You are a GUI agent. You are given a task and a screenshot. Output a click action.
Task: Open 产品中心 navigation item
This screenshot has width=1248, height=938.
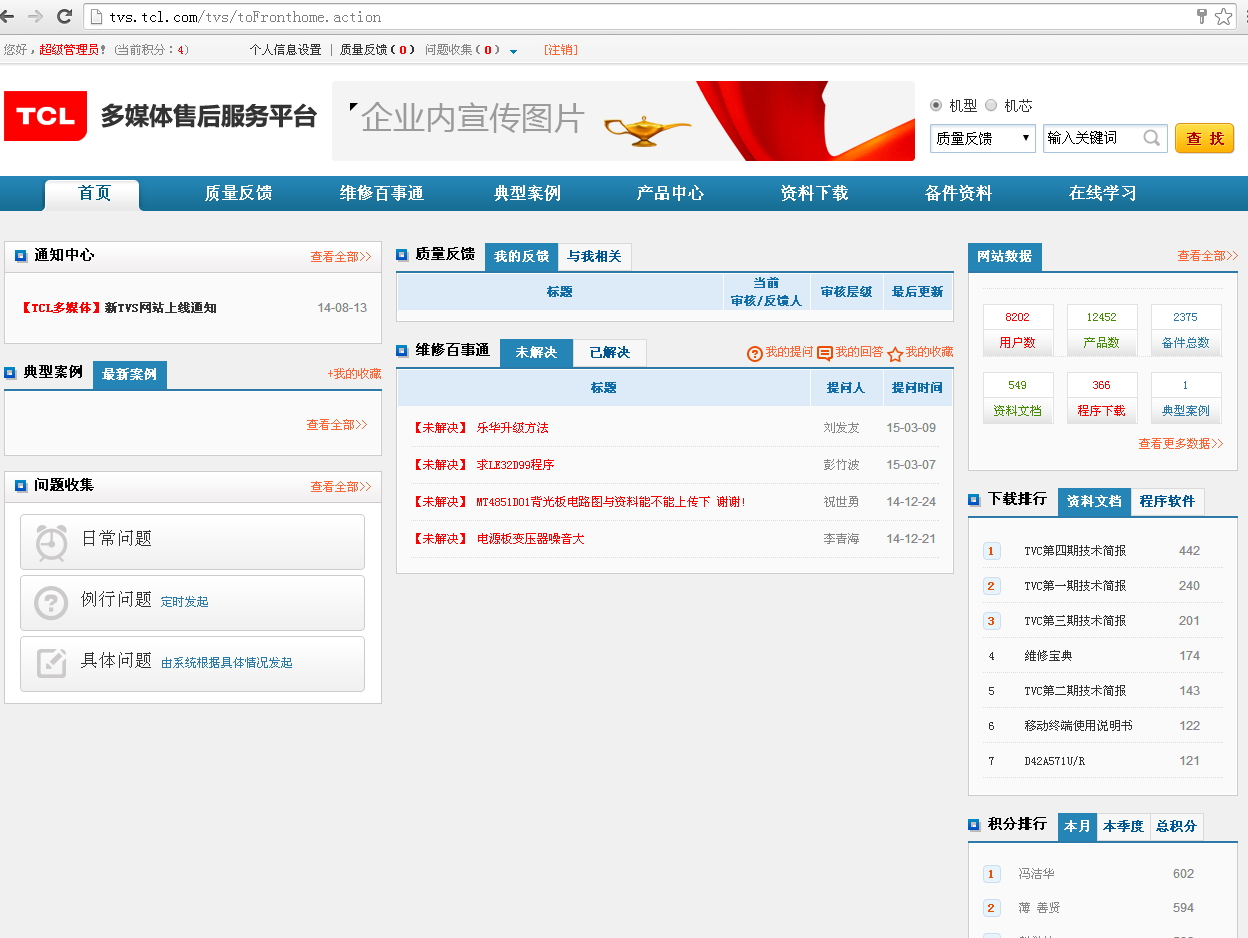click(670, 194)
